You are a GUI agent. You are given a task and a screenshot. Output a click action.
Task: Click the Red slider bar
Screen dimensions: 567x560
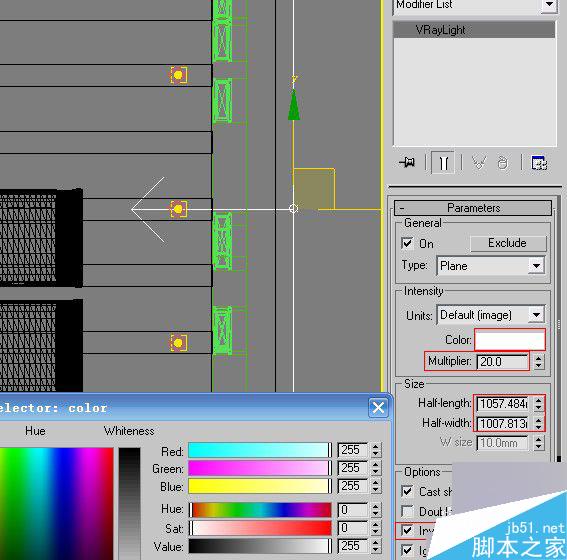[260, 450]
